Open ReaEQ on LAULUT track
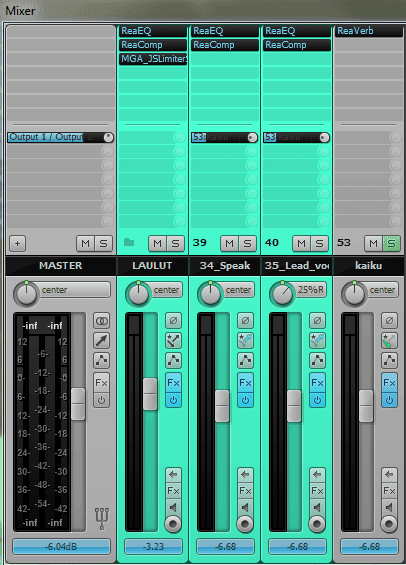 [153, 31]
